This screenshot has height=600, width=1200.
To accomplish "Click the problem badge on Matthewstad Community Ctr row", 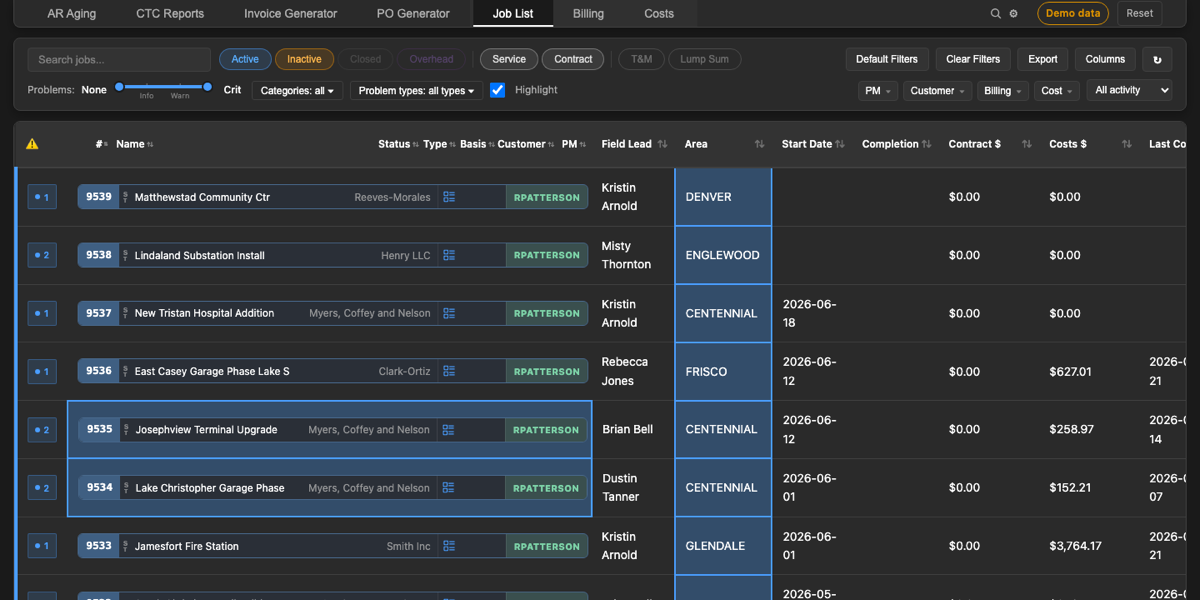I will (42, 197).
